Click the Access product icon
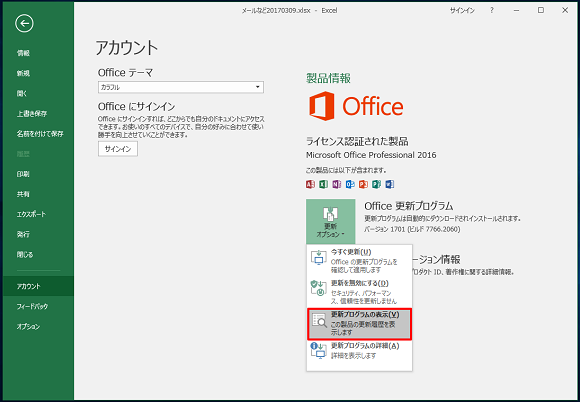This screenshot has width=580, height=402. pyautogui.click(x=310, y=184)
